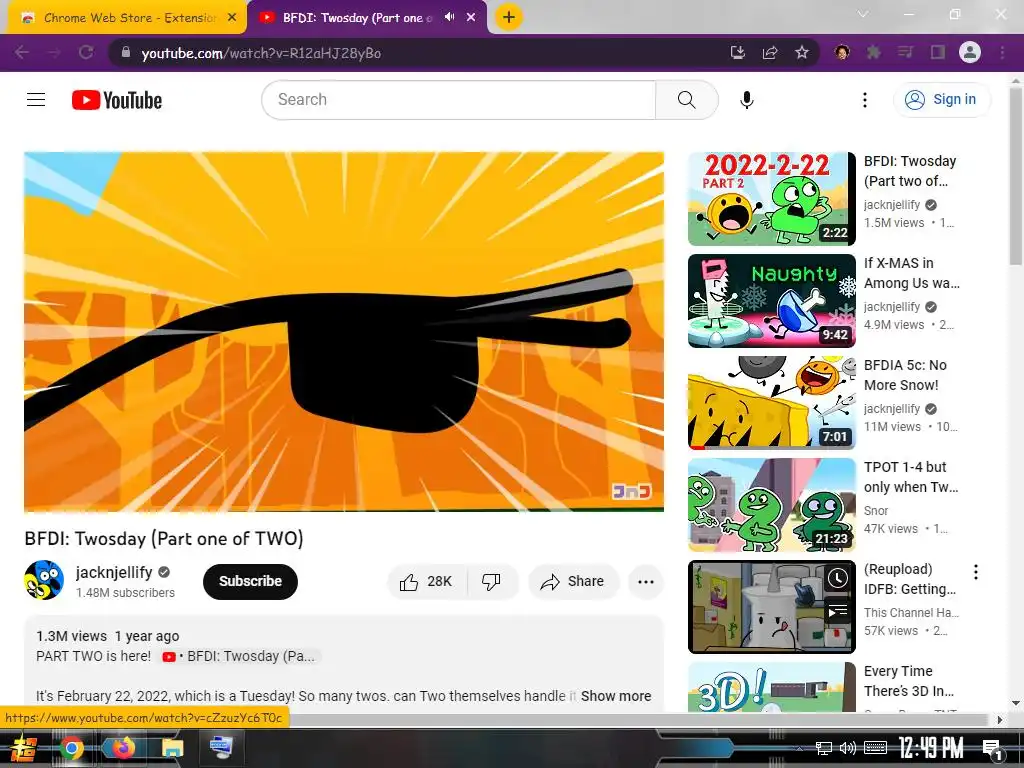This screenshot has width=1024, height=768.
Task: Open Twosday Part two thumbnail
Action: 772,199
